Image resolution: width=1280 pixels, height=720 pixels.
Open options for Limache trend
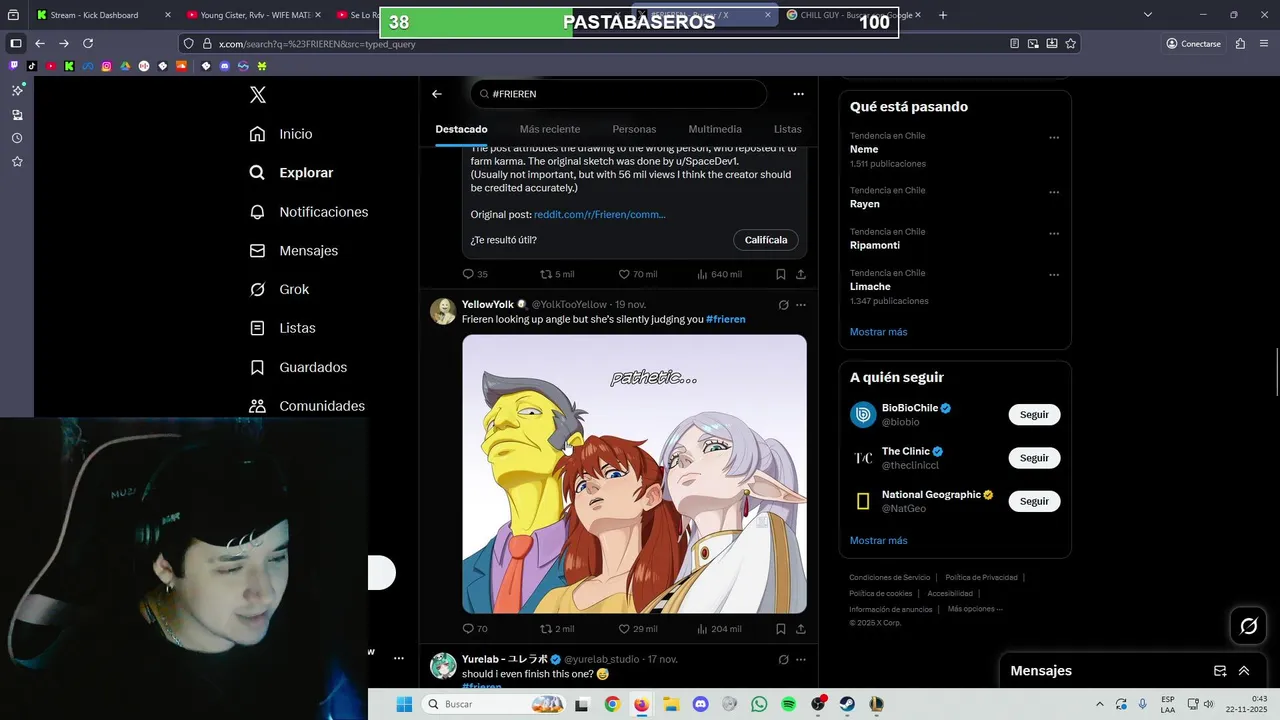[1054, 275]
